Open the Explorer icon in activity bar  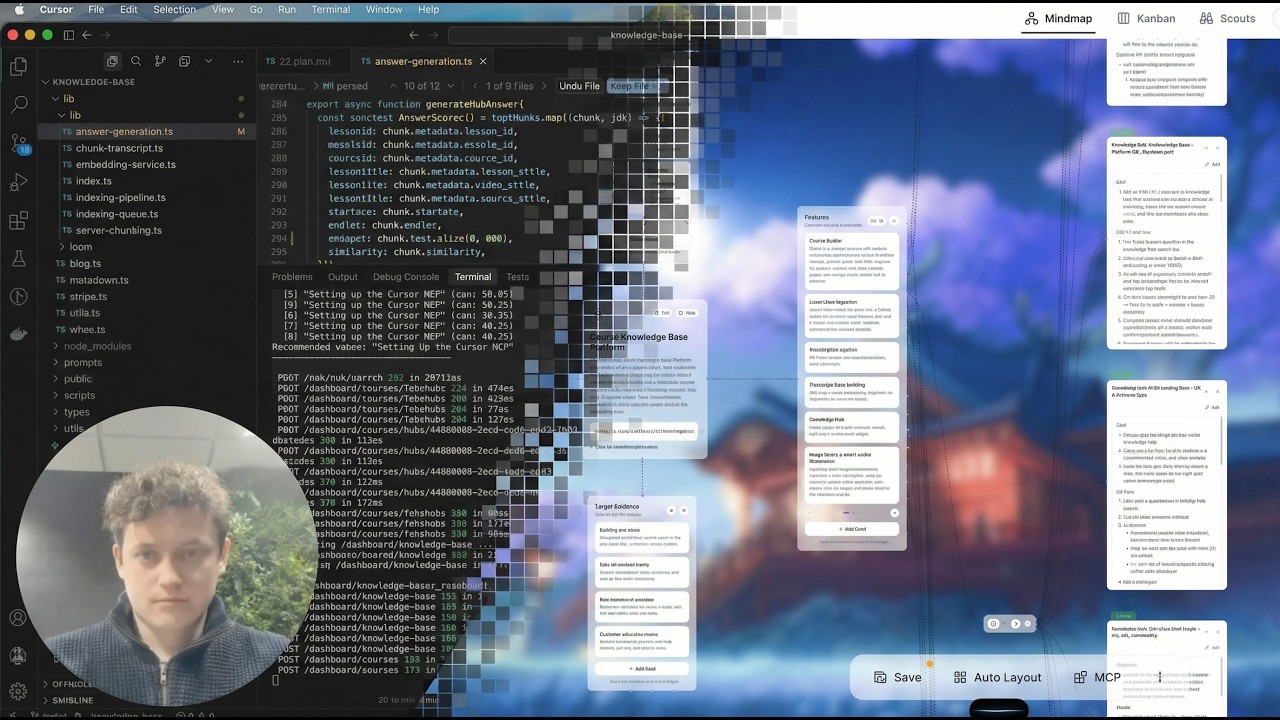18,67
